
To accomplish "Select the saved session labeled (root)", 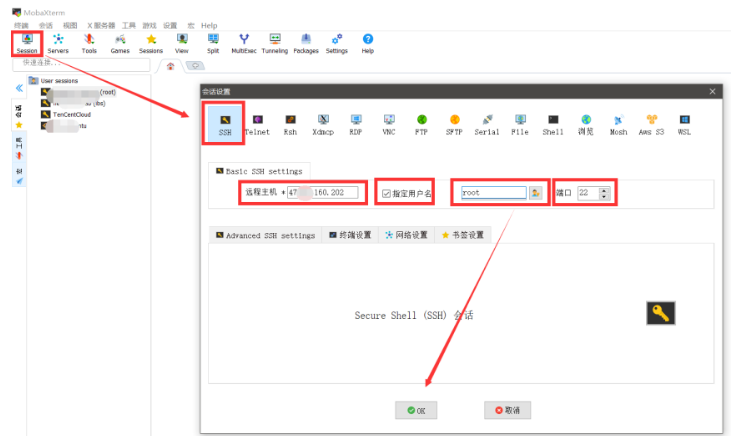I will coord(78,92).
